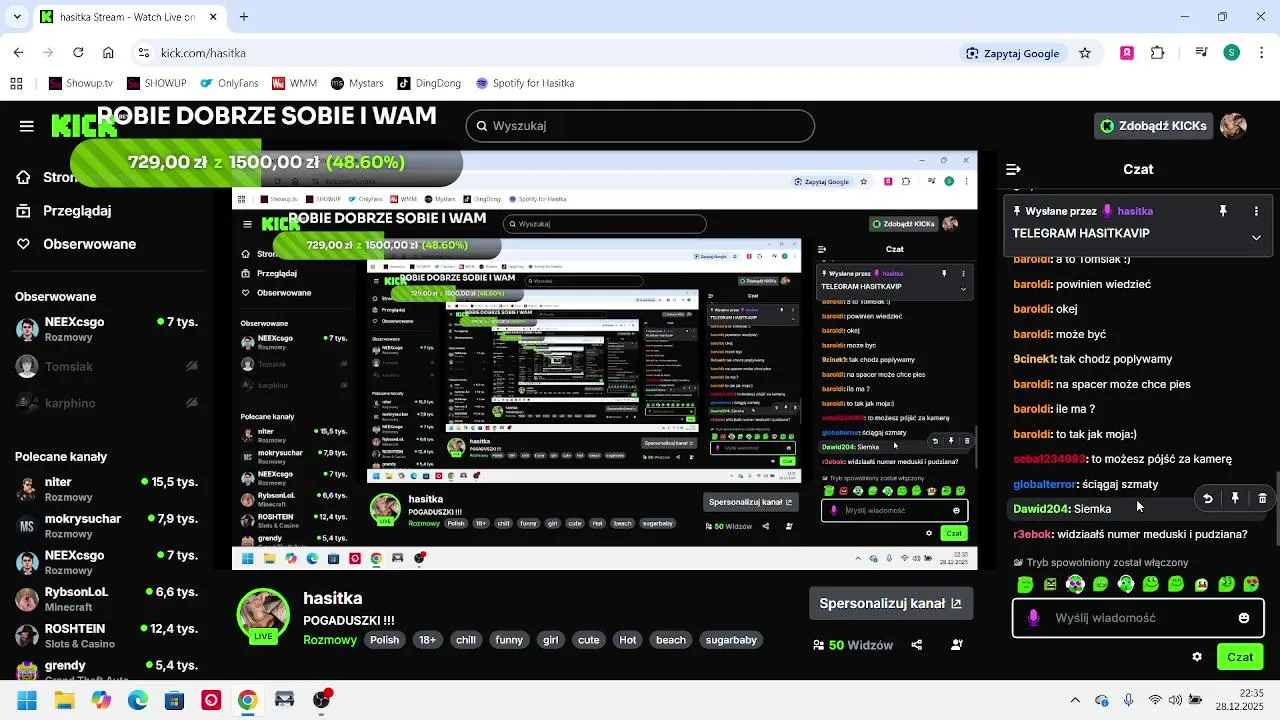Open ROSHTEIN Slots & Casino channel
The width and height of the screenshot is (1280, 720).
click(107, 636)
